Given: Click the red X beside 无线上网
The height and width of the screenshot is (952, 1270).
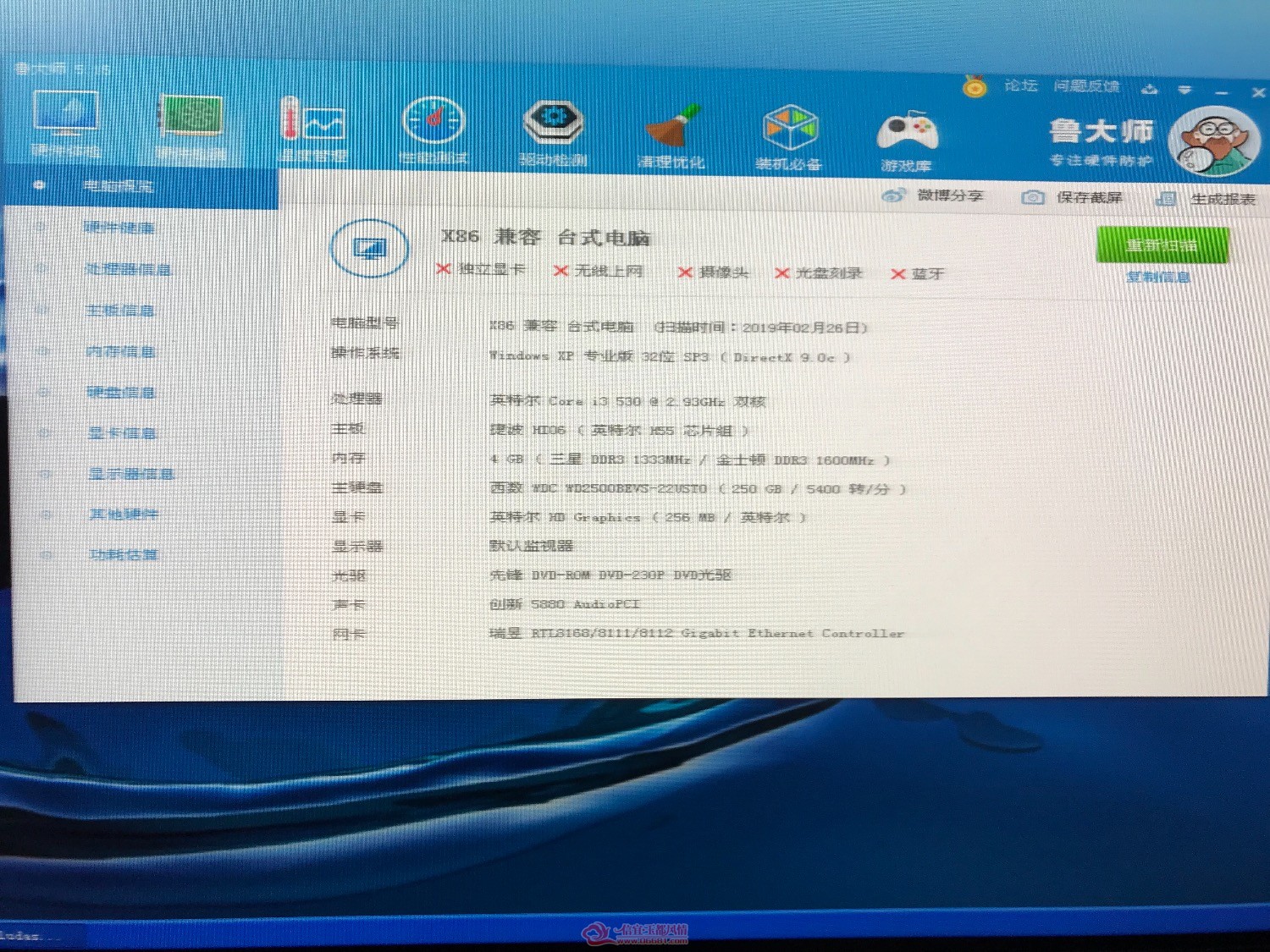Looking at the screenshot, I should click(560, 271).
